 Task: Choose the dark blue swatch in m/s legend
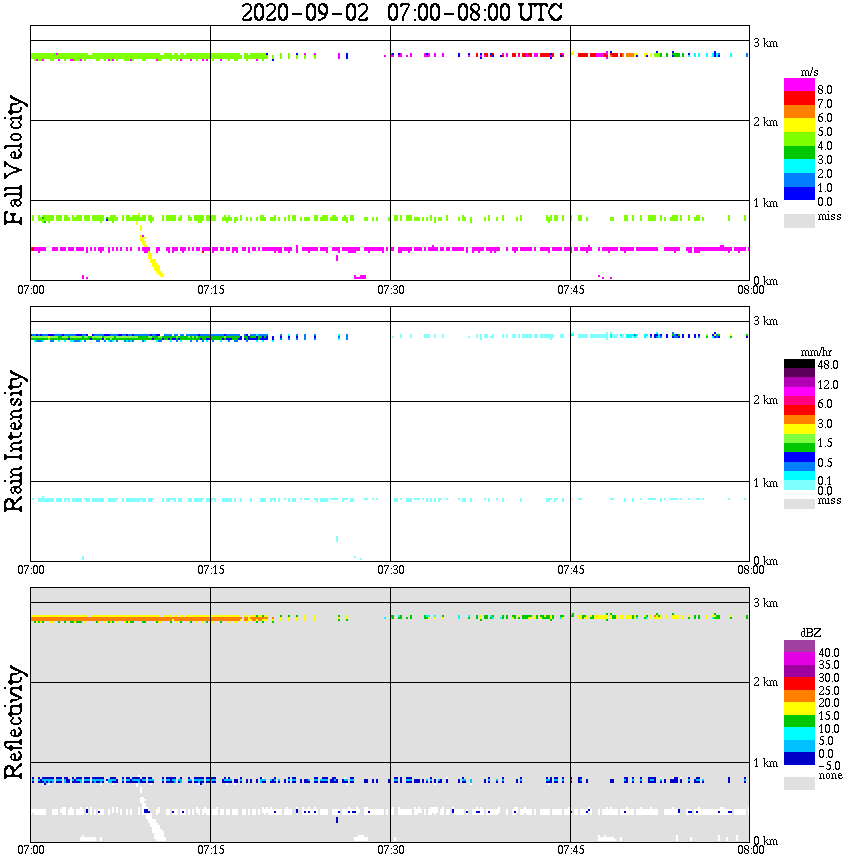coord(799,193)
